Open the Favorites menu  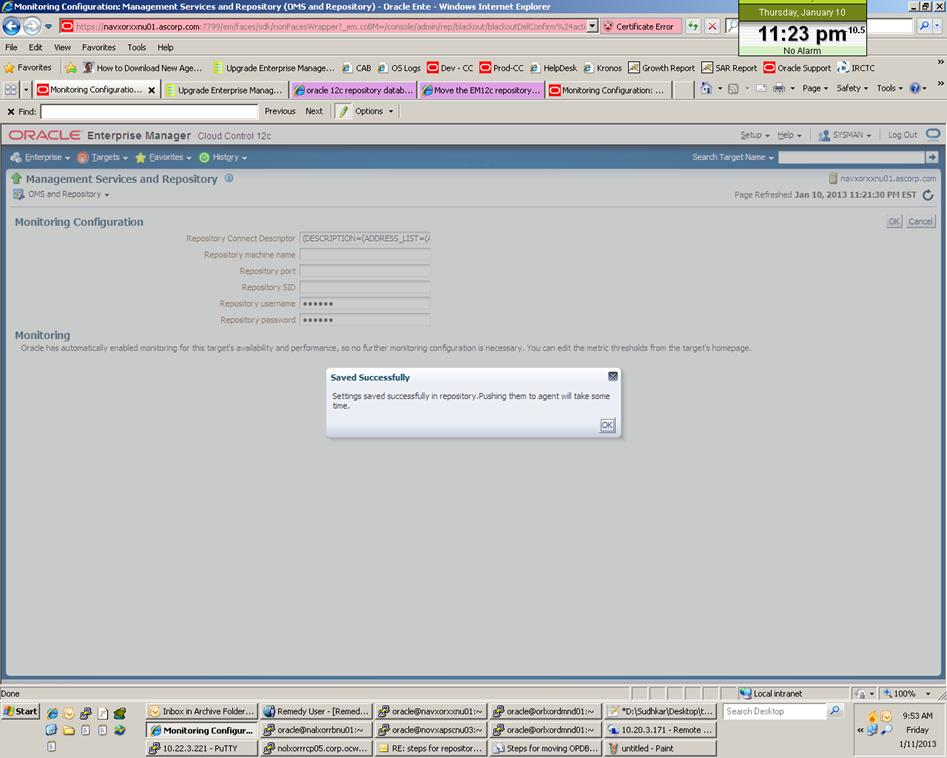click(98, 47)
